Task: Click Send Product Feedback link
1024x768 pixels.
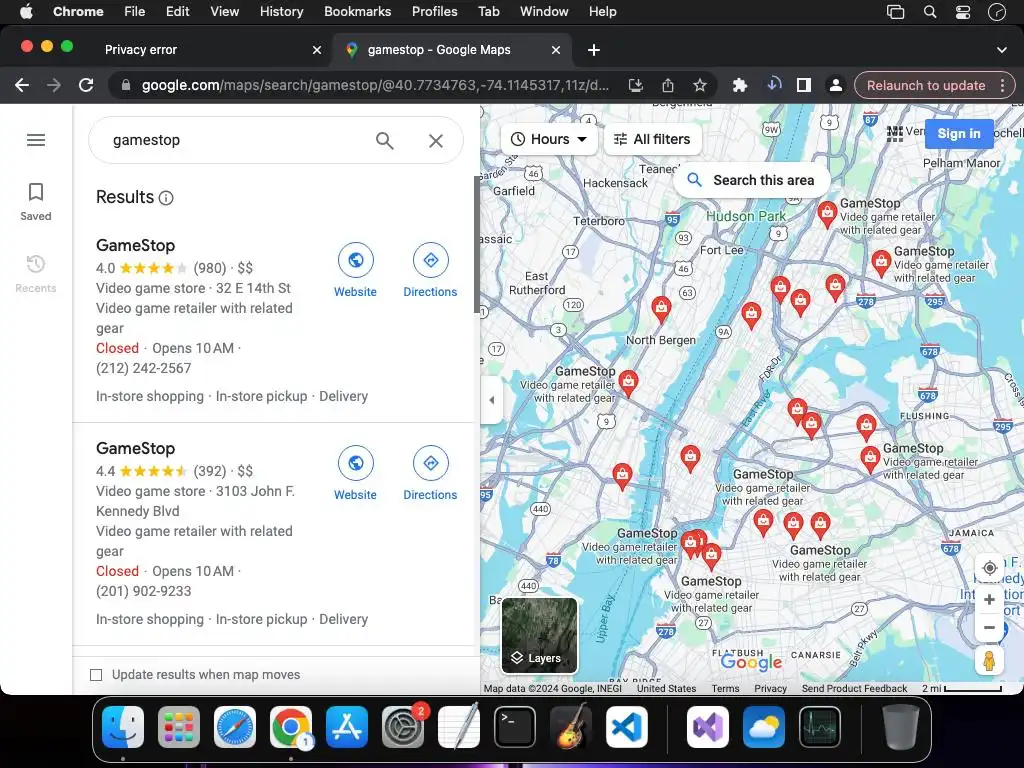Action: (854, 688)
